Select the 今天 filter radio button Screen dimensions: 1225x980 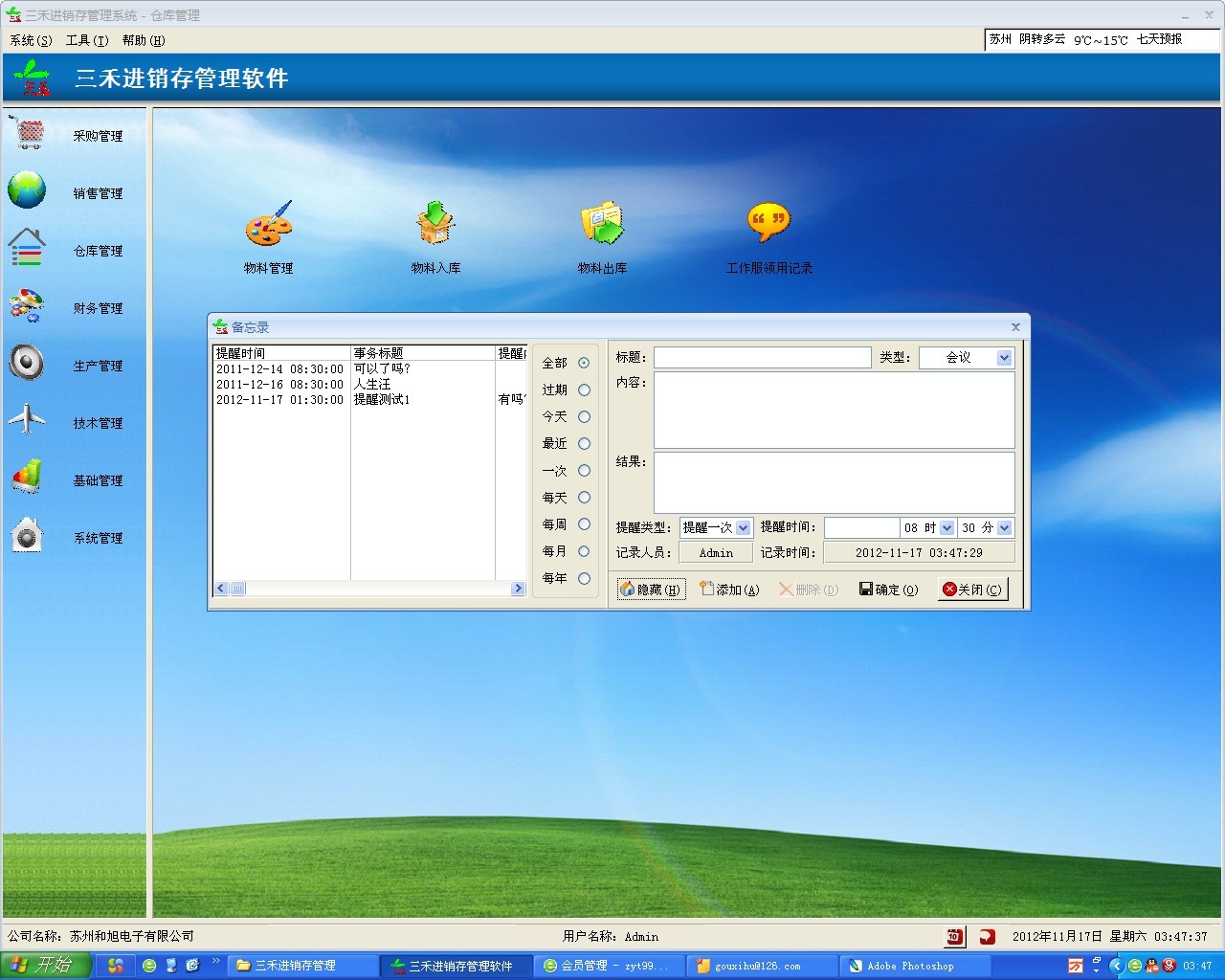tap(584, 416)
